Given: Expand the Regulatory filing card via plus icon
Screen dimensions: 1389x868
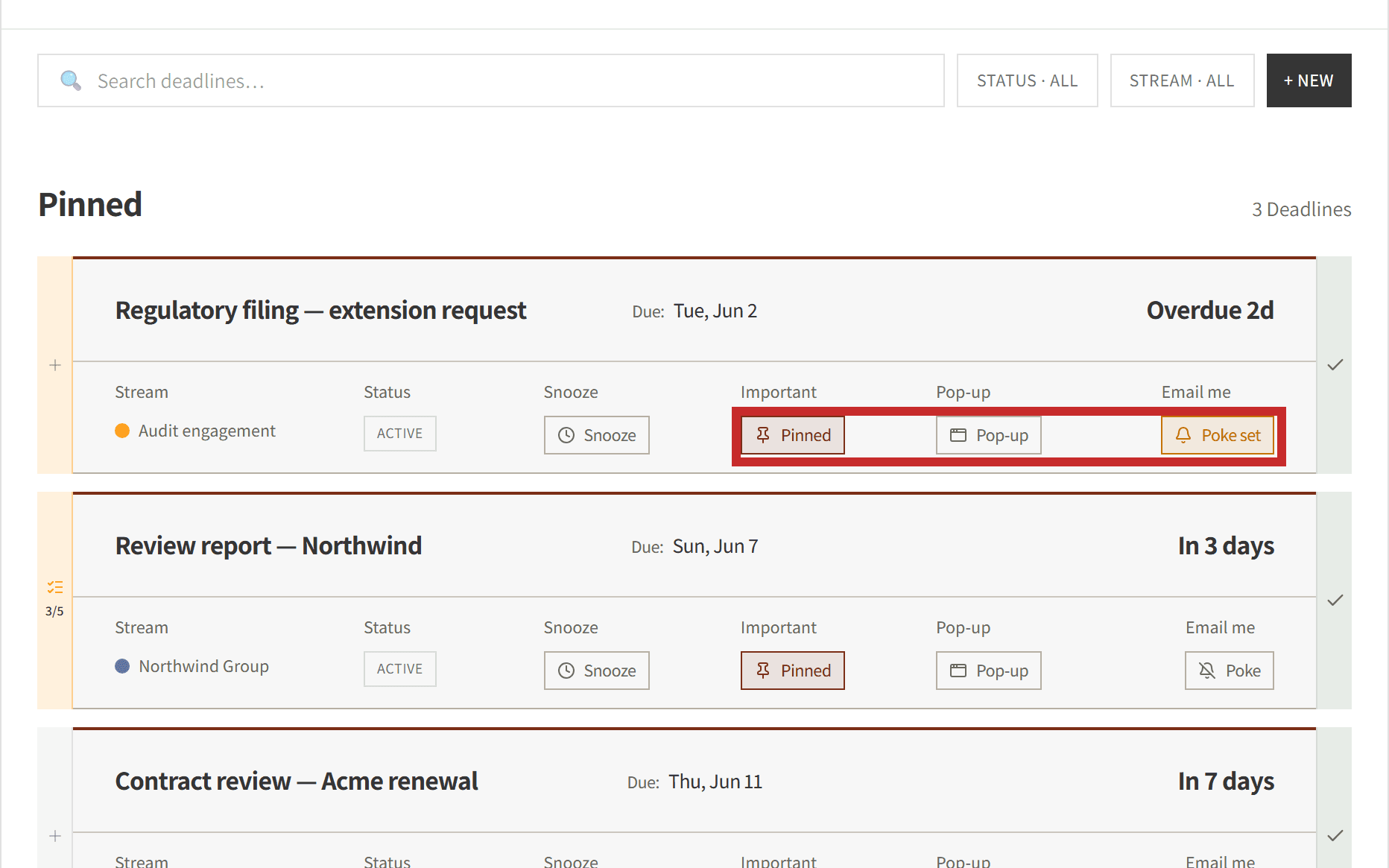Looking at the screenshot, I should pos(55,365).
